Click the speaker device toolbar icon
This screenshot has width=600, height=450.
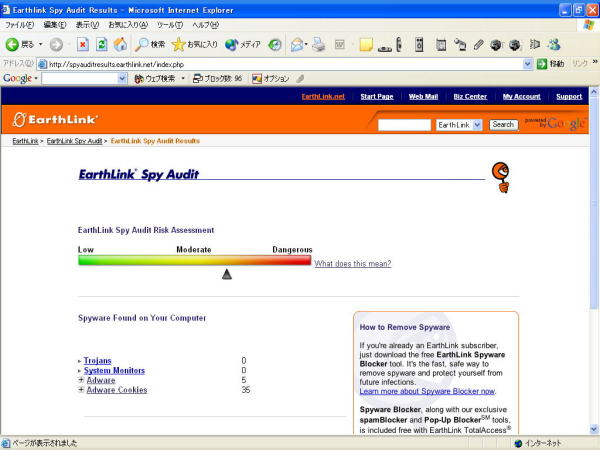(x=419, y=45)
